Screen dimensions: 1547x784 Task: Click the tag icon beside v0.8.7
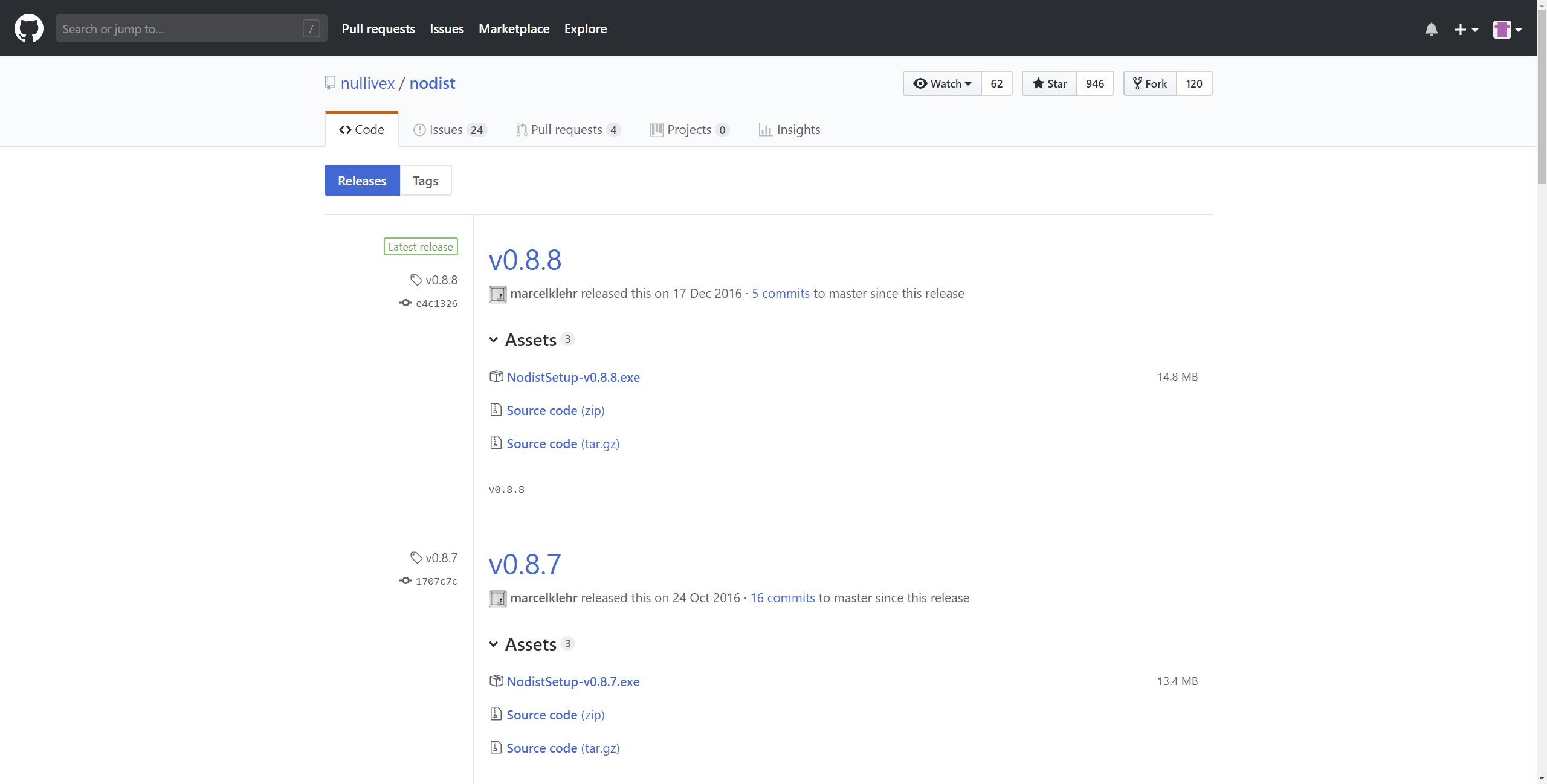(416, 557)
